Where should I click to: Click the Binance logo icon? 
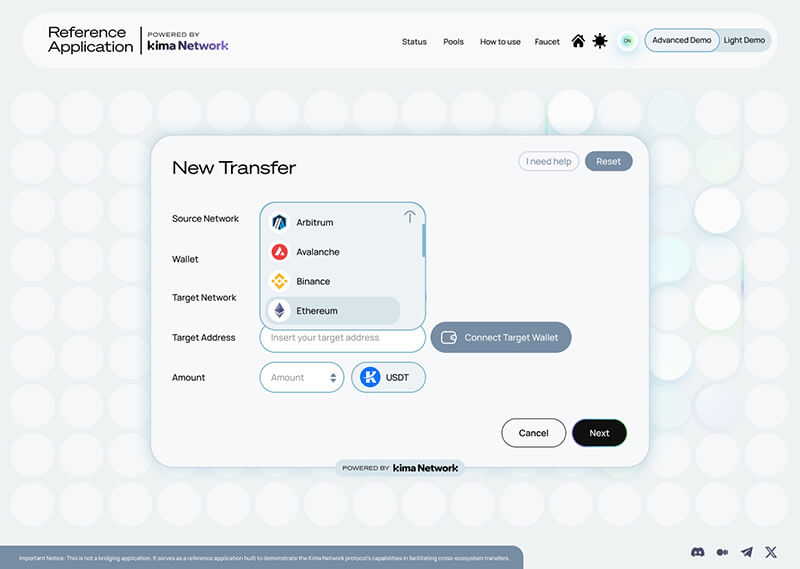(x=279, y=281)
